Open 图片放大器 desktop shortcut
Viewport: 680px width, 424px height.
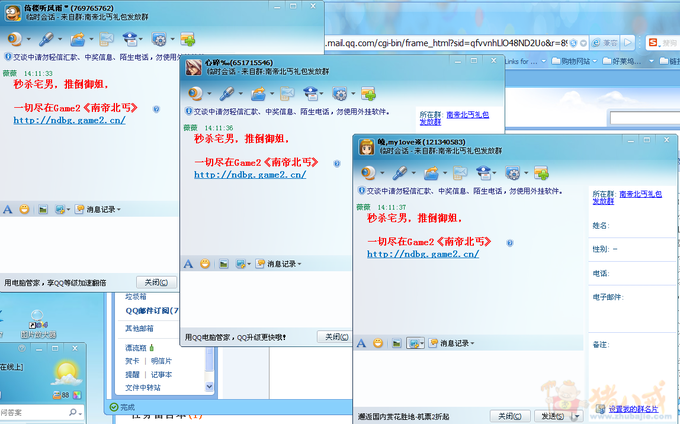[38, 323]
